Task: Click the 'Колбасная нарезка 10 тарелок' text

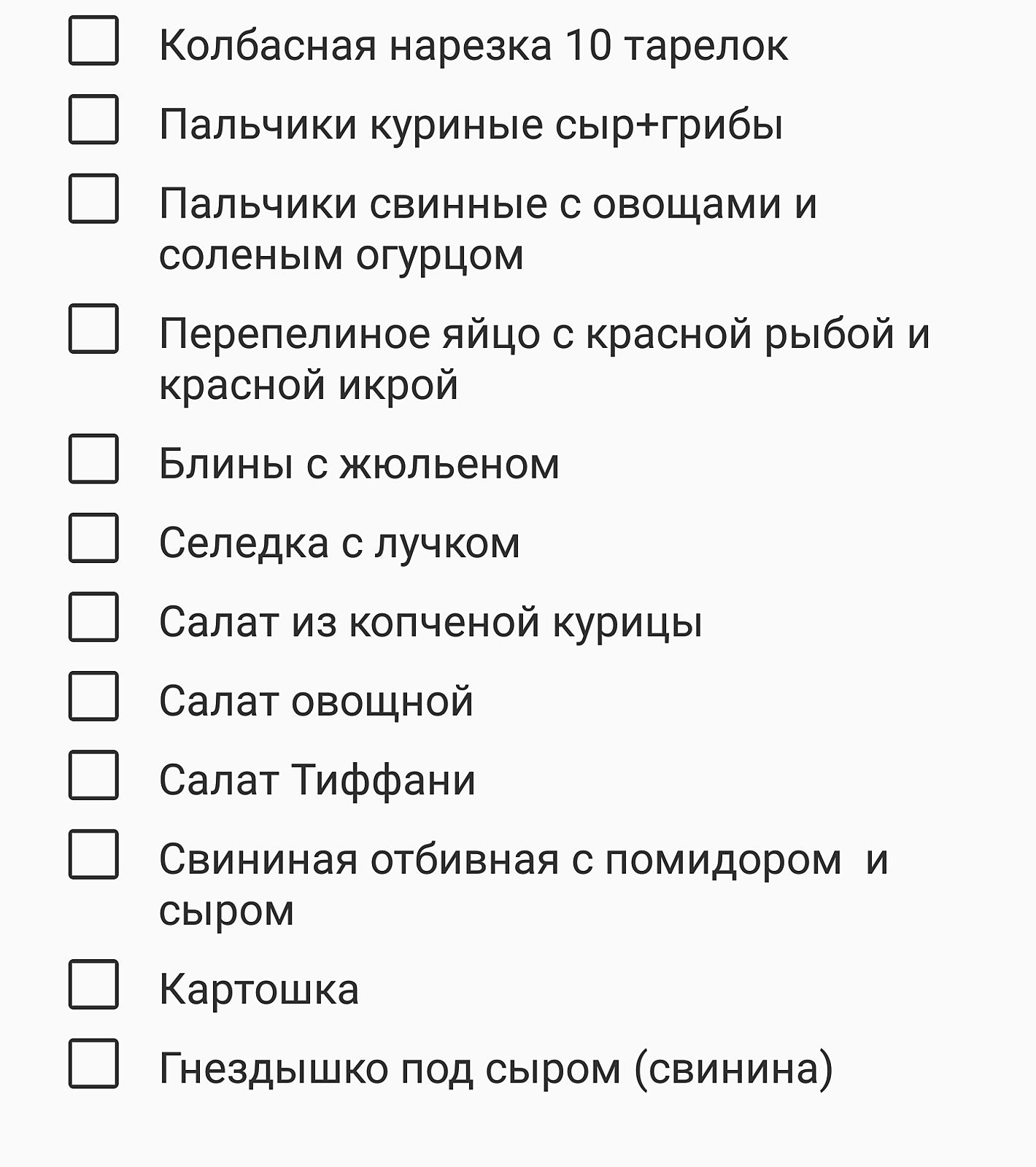Action: tap(473, 45)
